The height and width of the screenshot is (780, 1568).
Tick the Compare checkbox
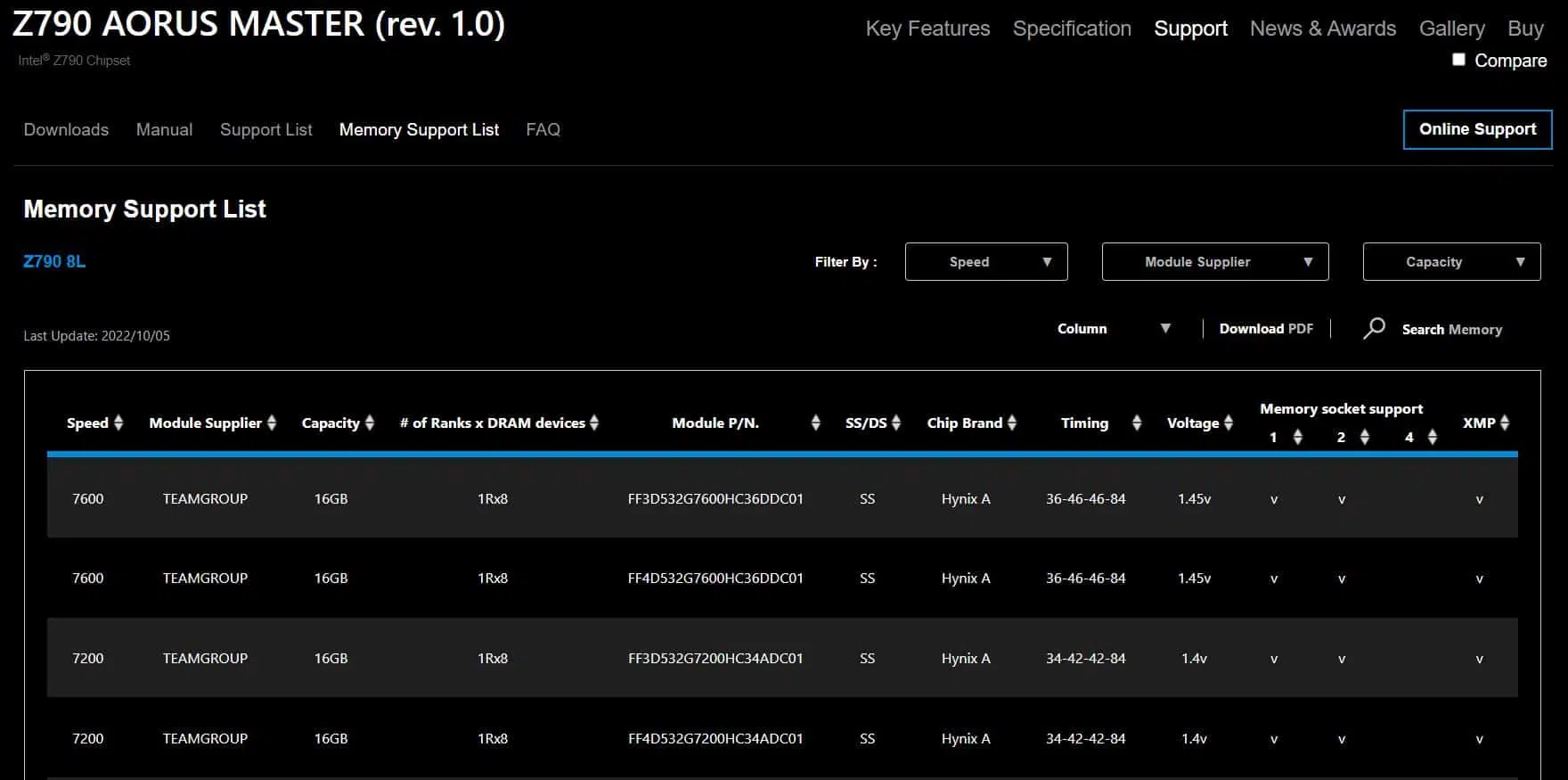coord(1458,60)
